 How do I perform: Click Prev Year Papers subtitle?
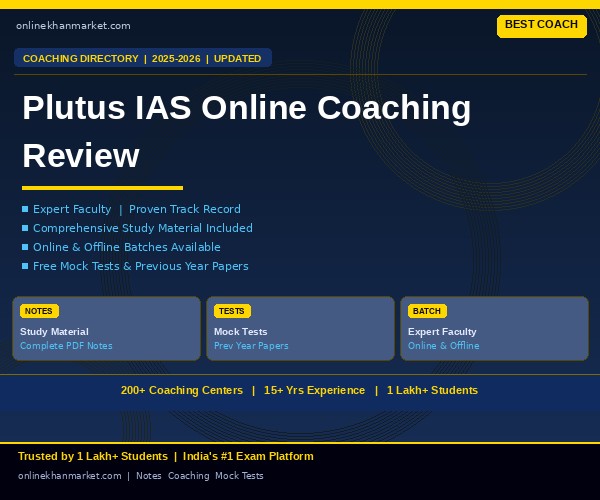(251, 345)
